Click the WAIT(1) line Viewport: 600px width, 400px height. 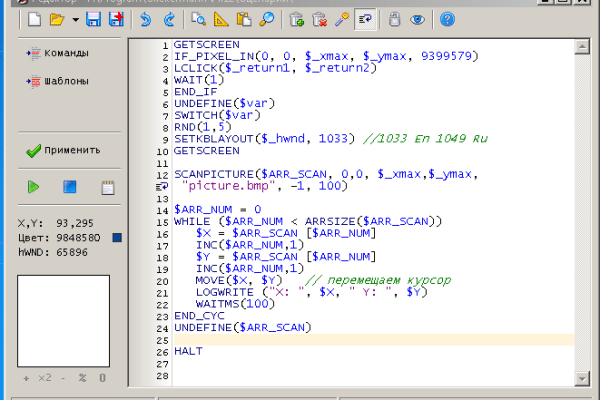pyautogui.click(x=199, y=80)
